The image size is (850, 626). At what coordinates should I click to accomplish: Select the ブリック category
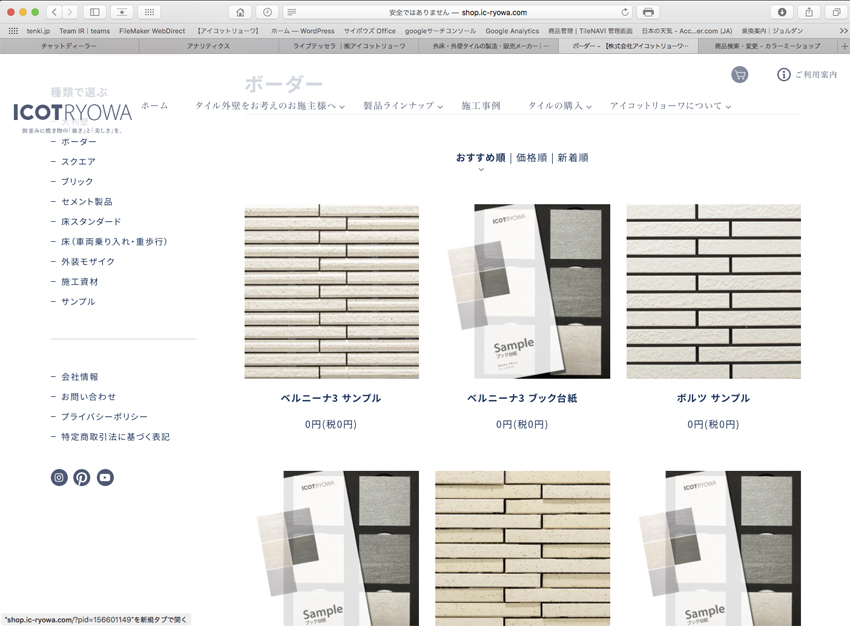[77, 182]
